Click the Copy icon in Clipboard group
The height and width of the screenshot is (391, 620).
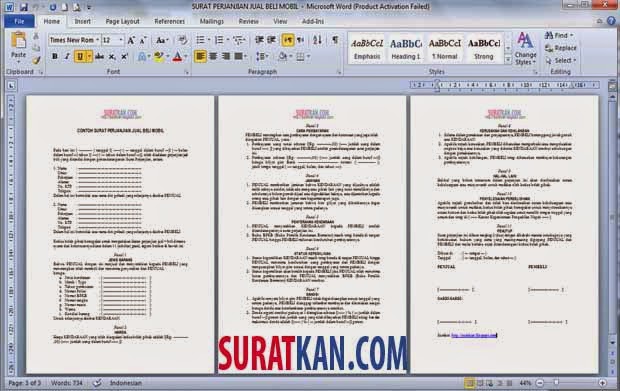[x=36, y=48]
